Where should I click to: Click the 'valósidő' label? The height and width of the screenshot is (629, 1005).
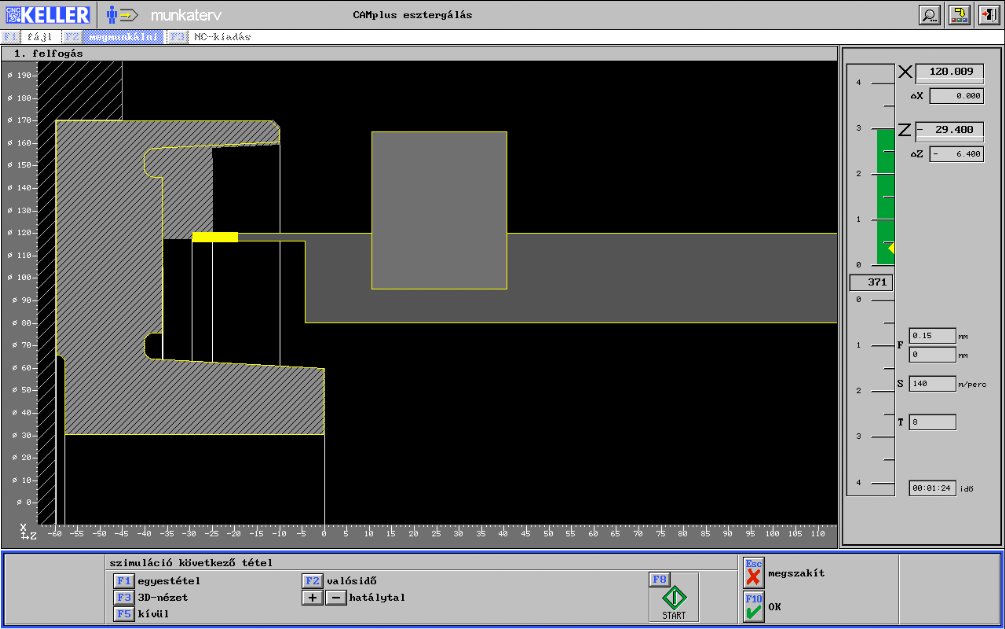pos(351,581)
